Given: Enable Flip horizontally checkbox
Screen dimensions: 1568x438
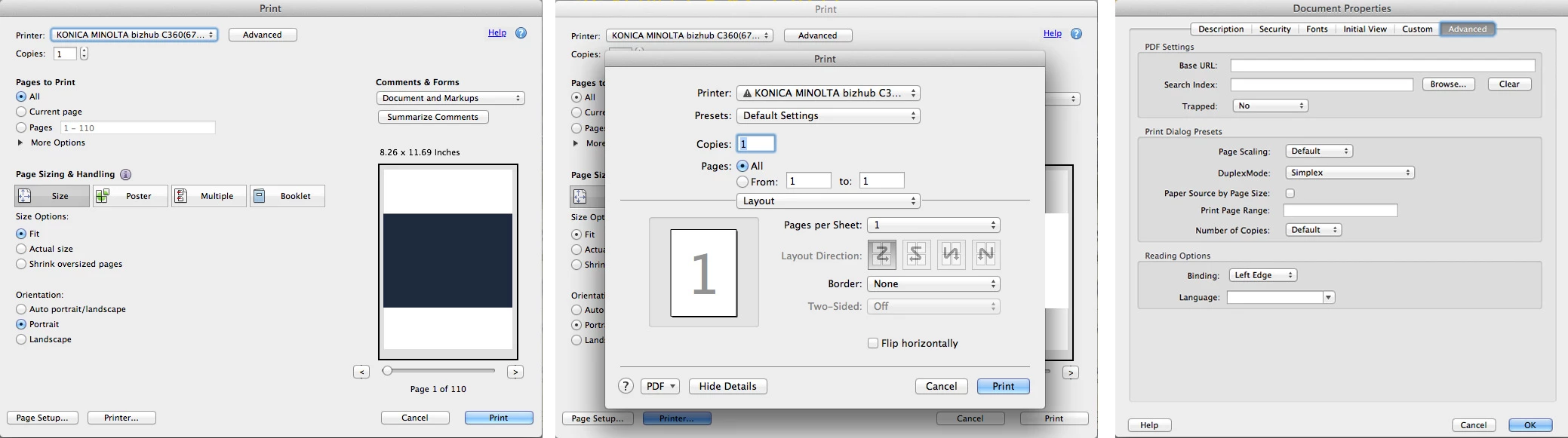Looking at the screenshot, I should [x=873, y=343].
